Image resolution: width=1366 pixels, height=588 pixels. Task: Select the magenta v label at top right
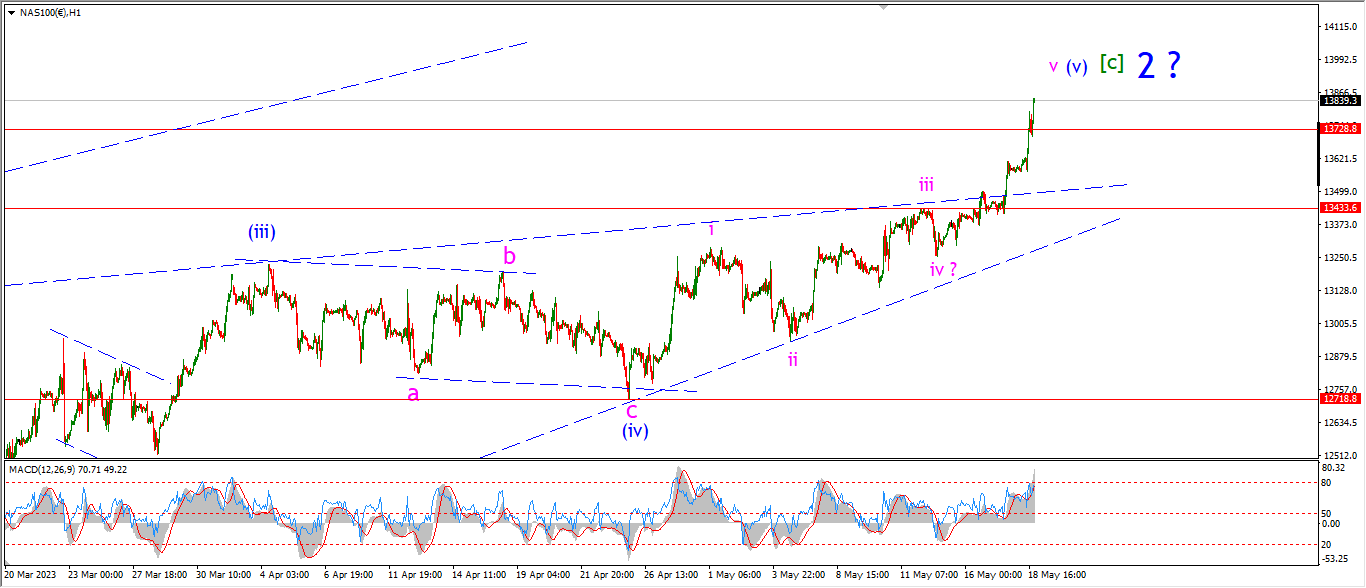[1053, 66]
